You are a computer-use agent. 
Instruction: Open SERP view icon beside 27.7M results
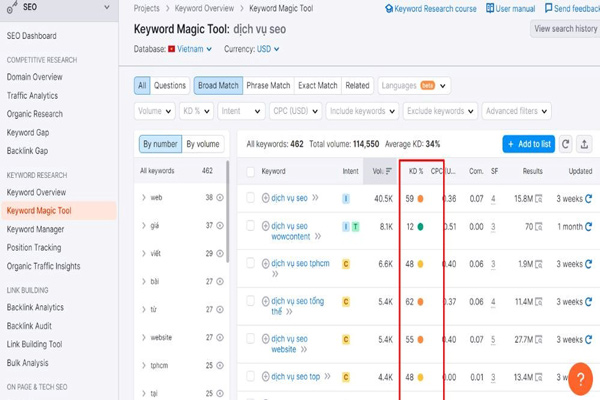click(539, 340)
